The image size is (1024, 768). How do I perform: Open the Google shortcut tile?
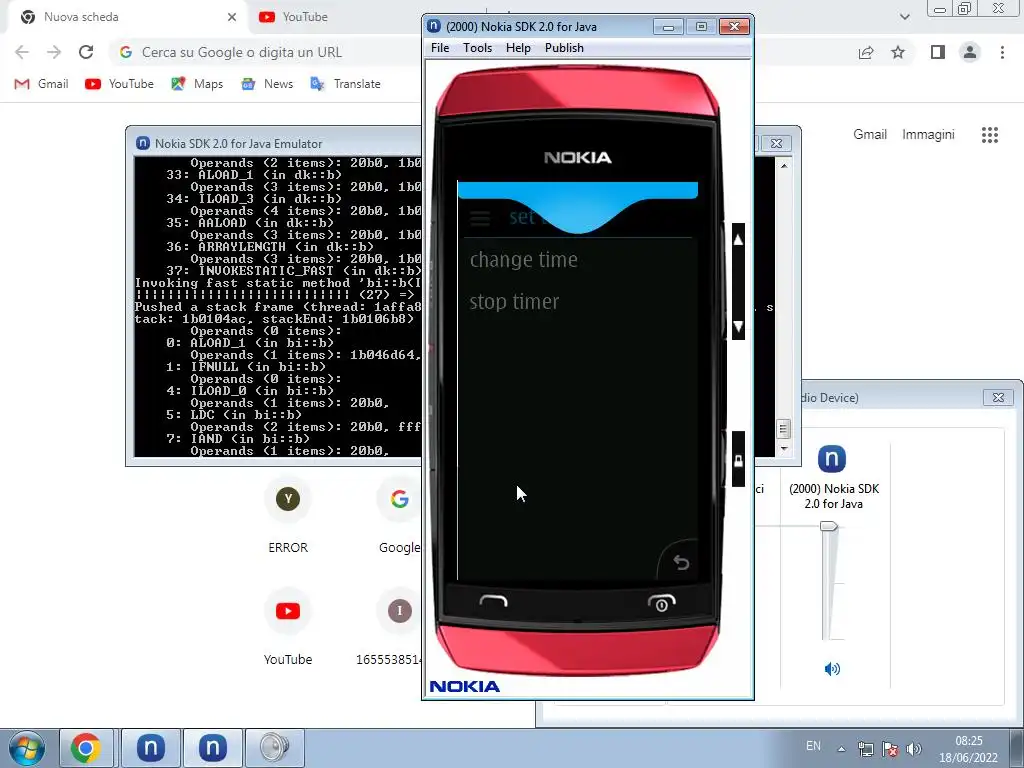pyautogui.click(x=400, y=516)
